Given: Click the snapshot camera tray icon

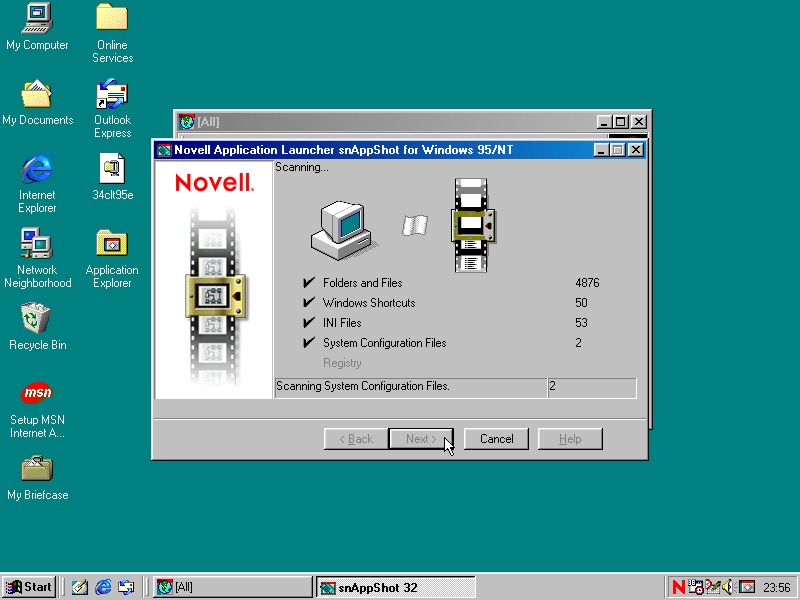Looking at the screenshot, I should [747, 587].
